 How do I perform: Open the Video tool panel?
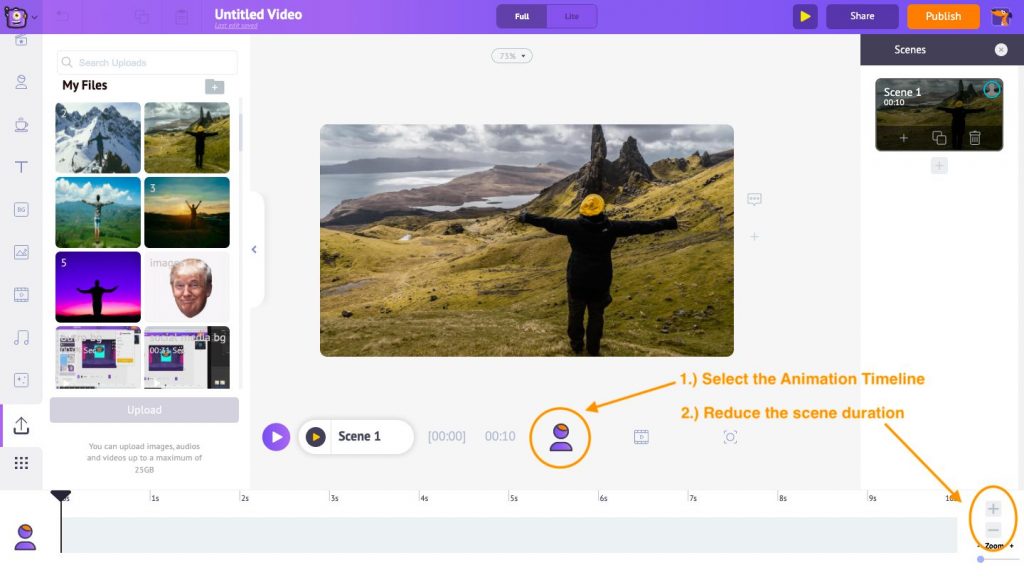pos(20,295)
